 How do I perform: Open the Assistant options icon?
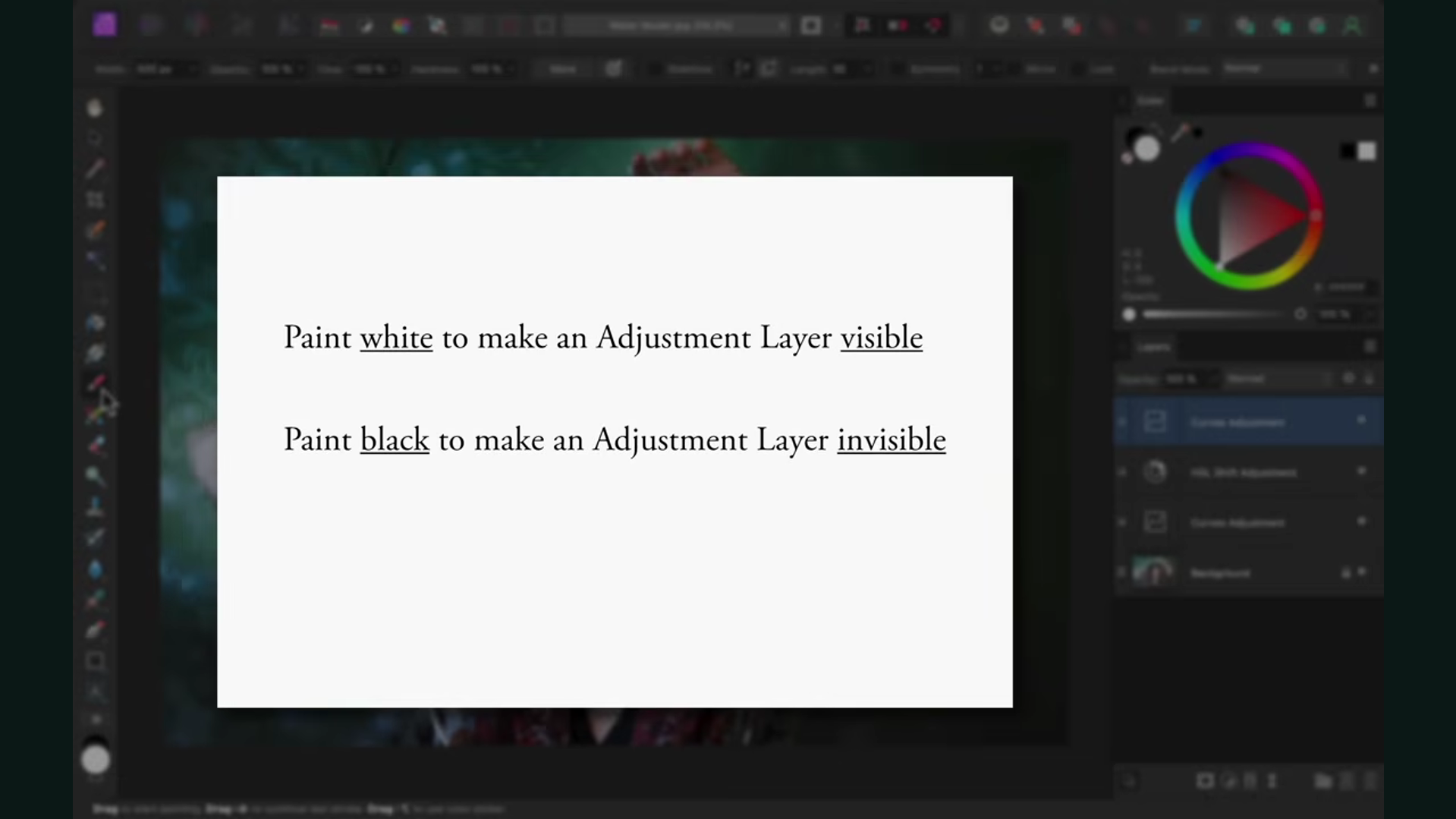(x=999, y=26)
